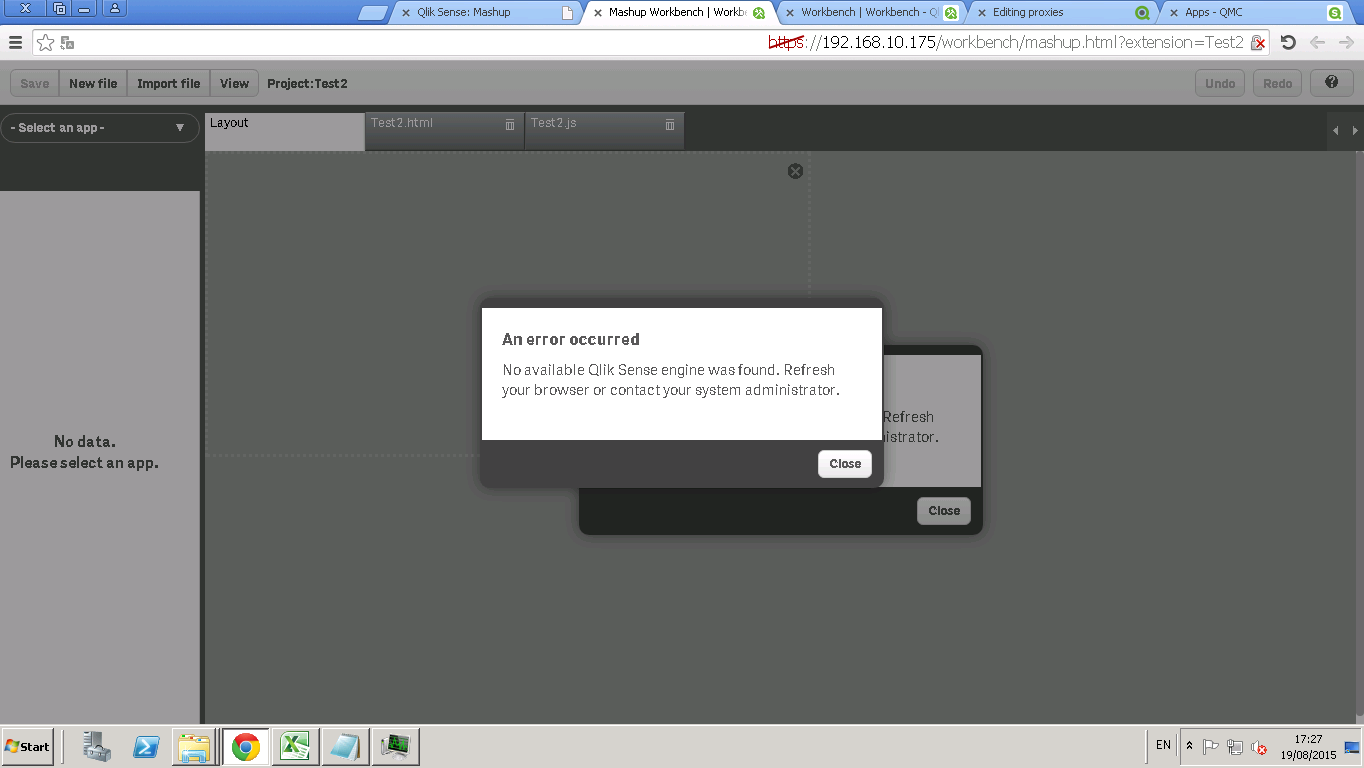Click the New file button
1364x768 pixels.
(93, 83)
